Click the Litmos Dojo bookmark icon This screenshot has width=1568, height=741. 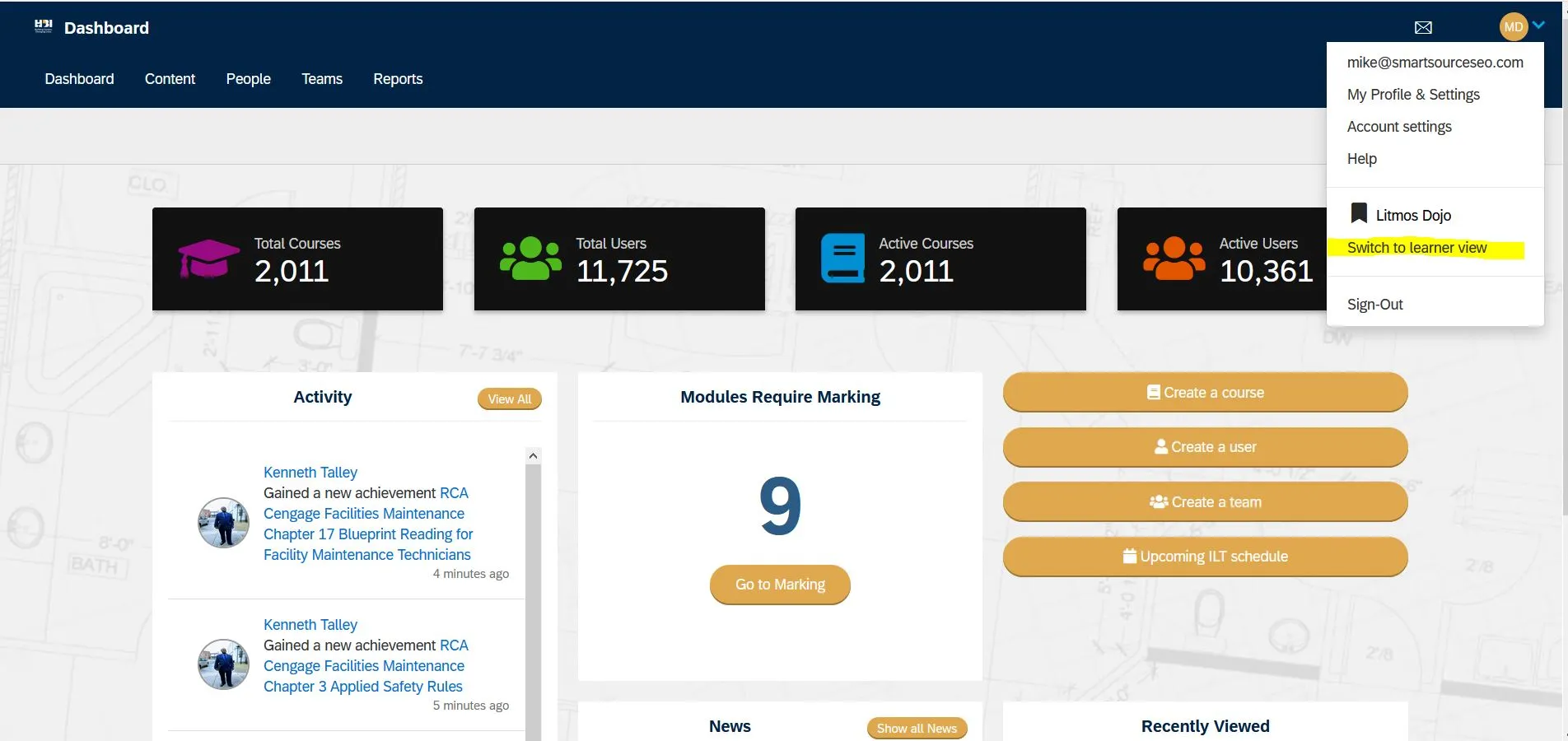point(1359,213)
